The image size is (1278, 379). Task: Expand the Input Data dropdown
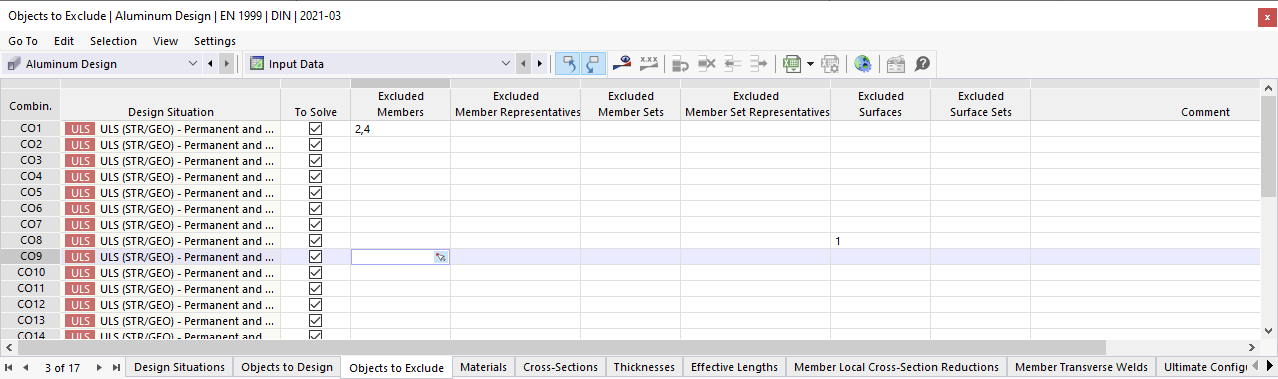506,64
